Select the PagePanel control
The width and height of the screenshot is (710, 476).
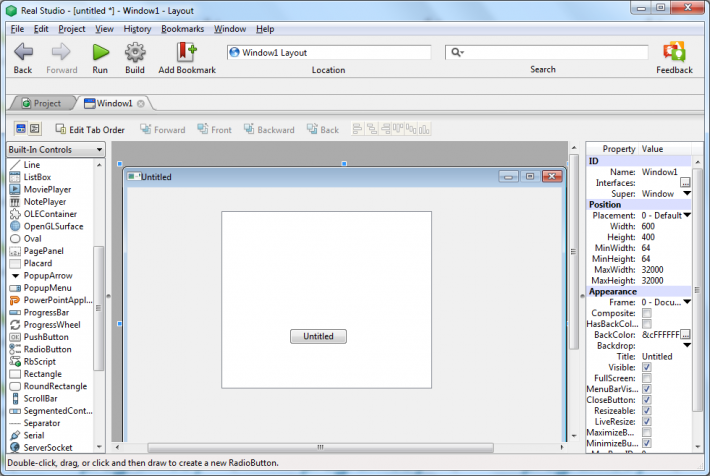(x=43, y=251)
